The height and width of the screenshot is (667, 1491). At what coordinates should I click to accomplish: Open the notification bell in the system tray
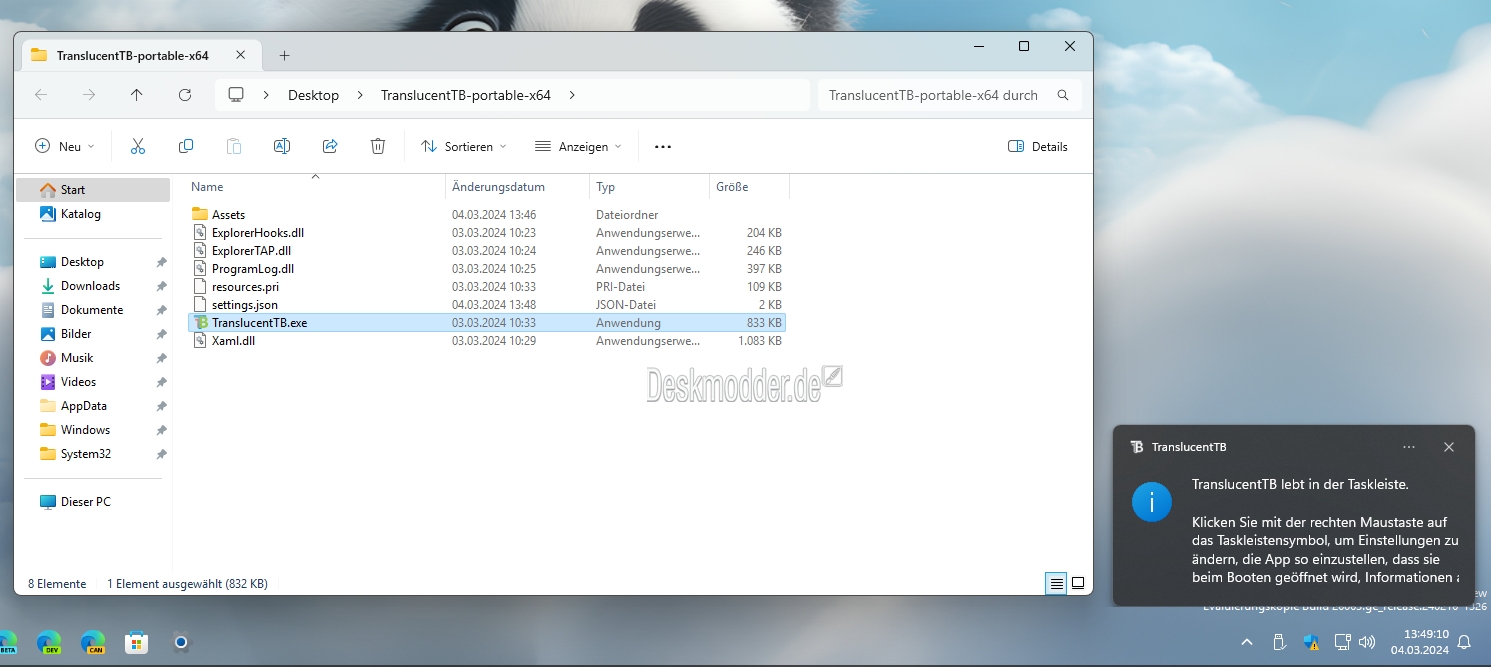tap(1464, 641)
